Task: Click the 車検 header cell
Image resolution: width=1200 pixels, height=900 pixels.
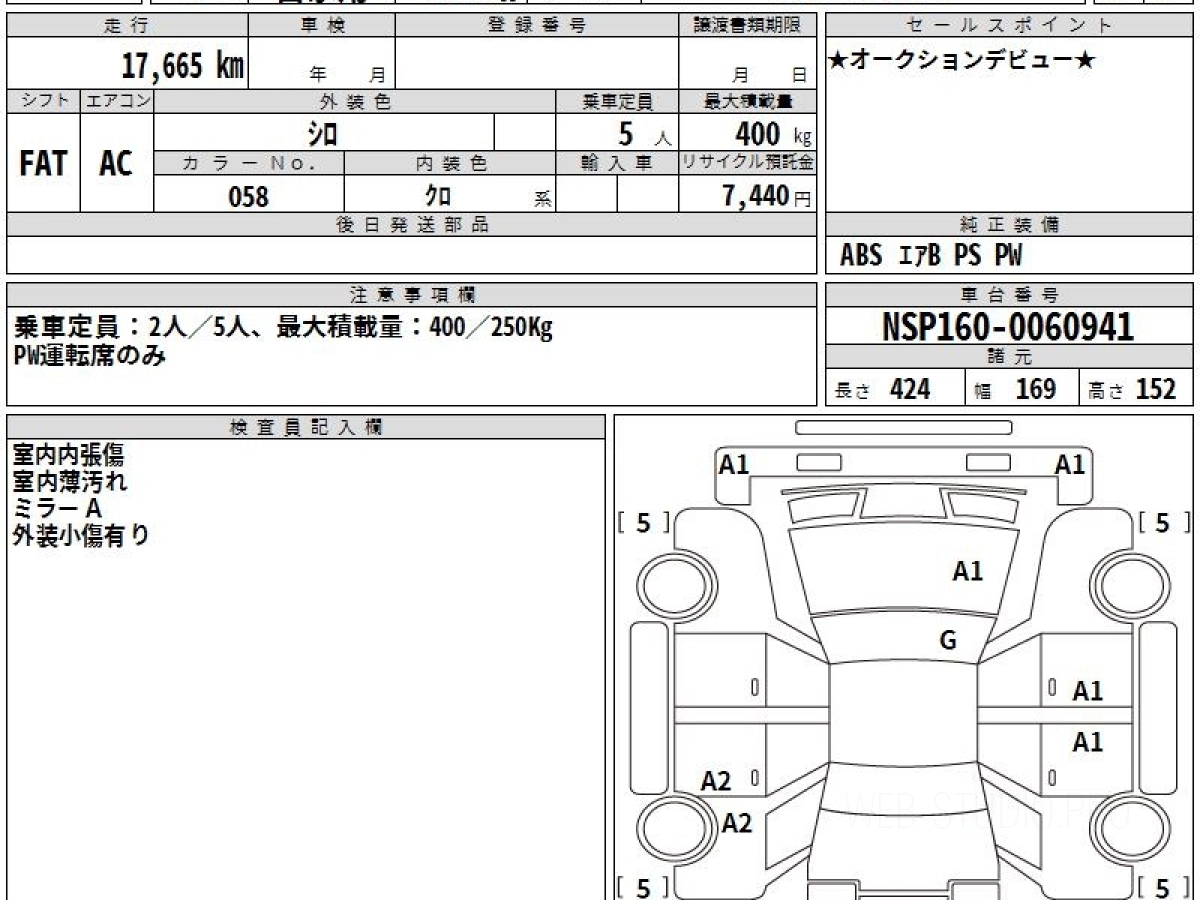Action: point(322,26)
